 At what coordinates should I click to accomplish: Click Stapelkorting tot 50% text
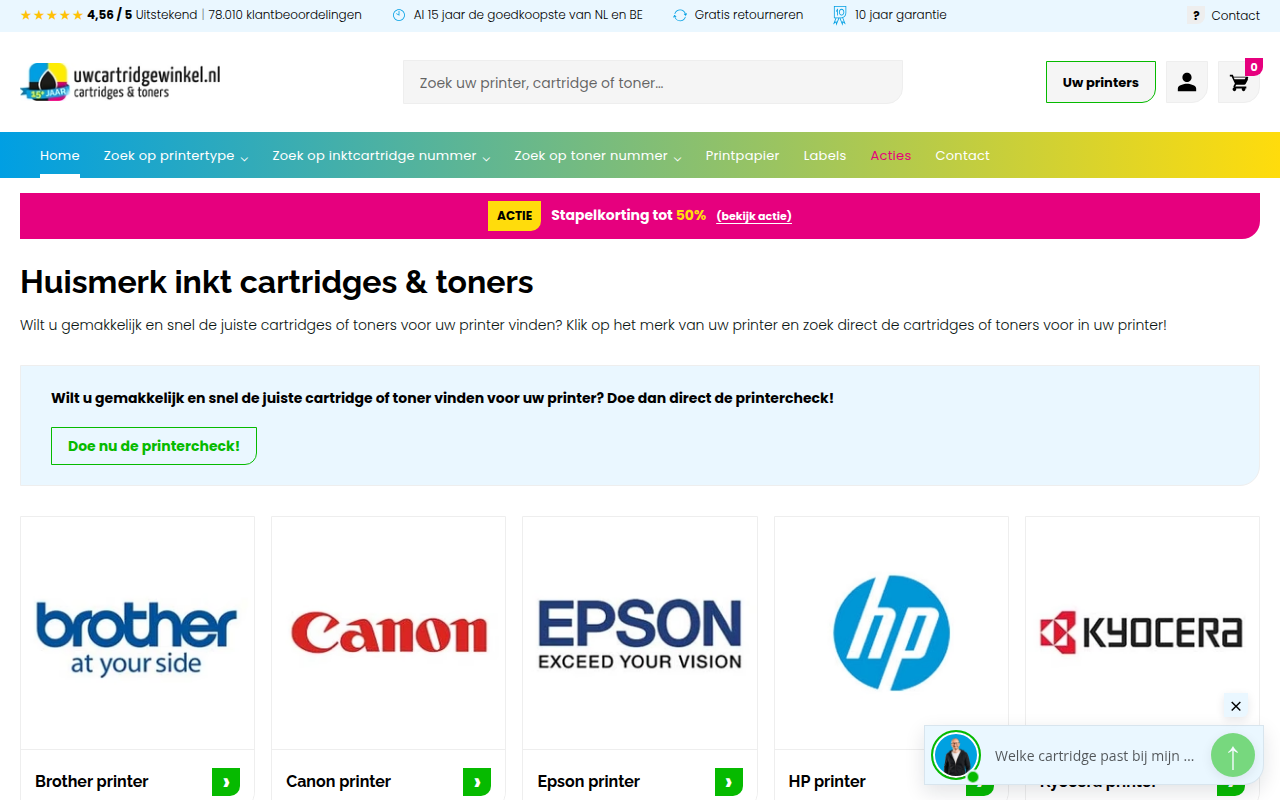628,215
